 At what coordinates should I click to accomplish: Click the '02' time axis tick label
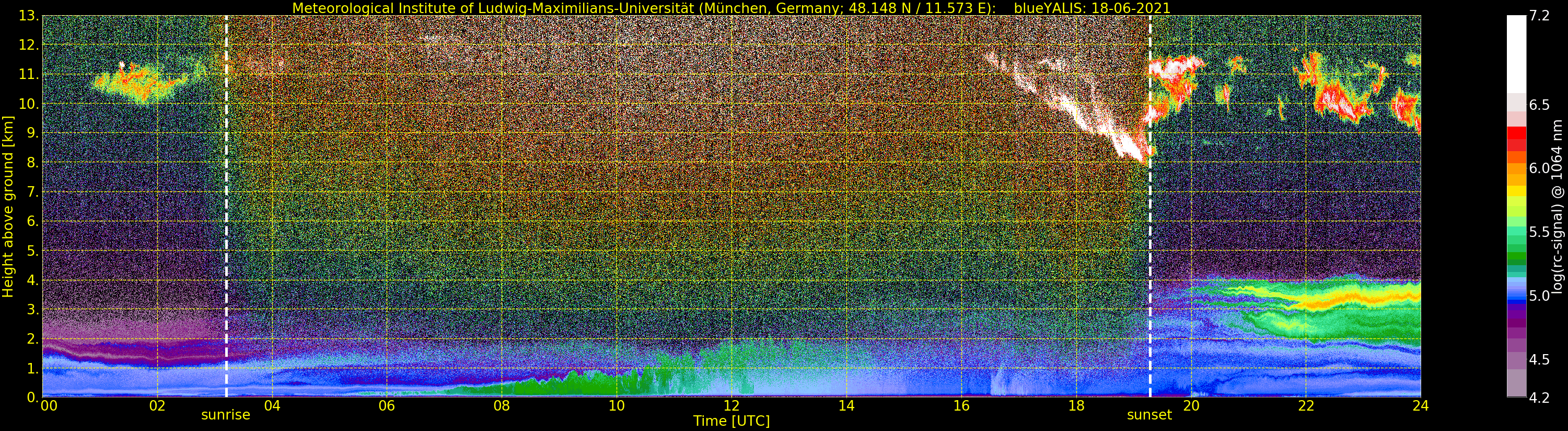pyautogui.click(x=157, y=405)
